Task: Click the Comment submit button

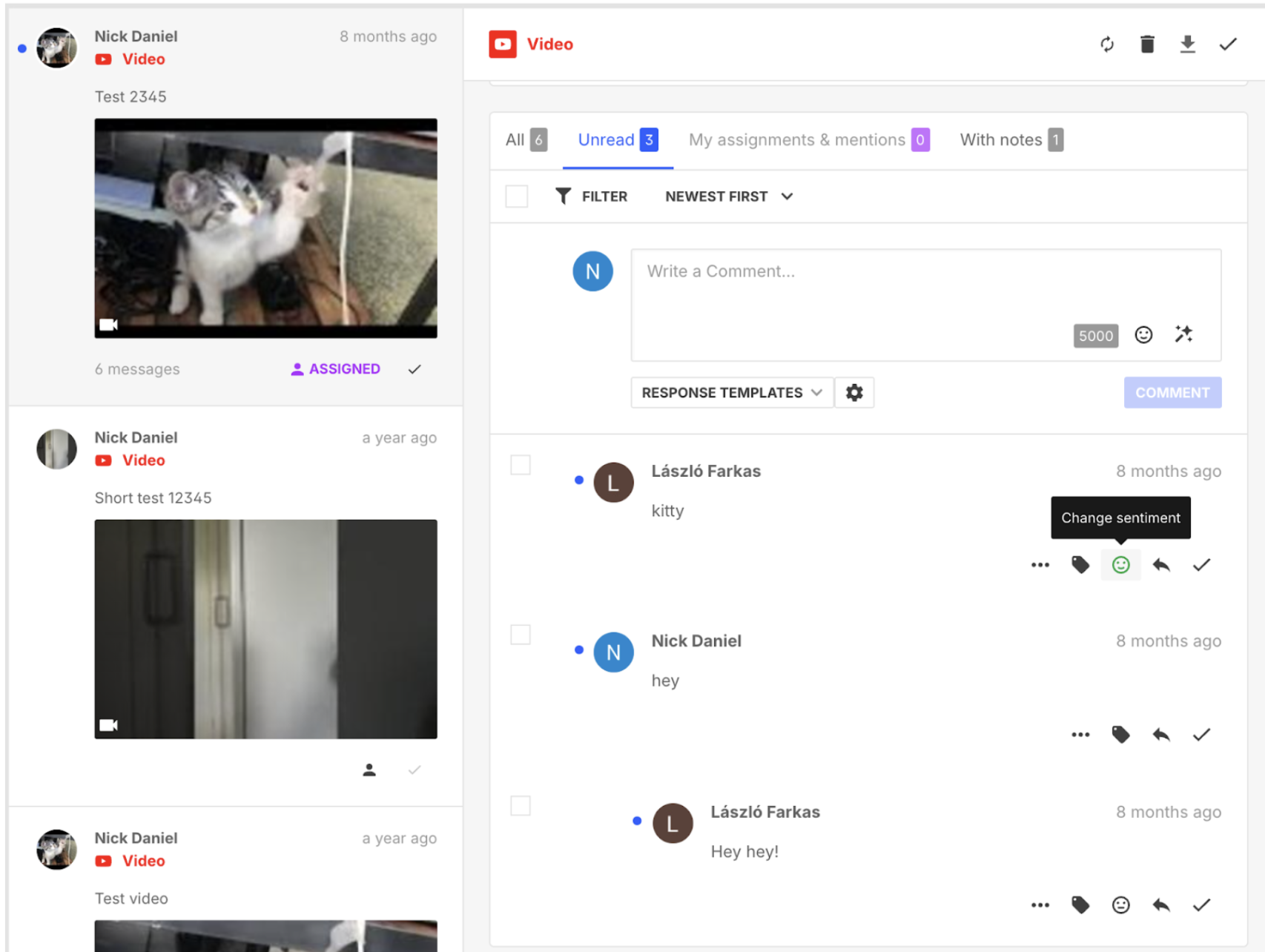Action: [x=1172, y=392]
